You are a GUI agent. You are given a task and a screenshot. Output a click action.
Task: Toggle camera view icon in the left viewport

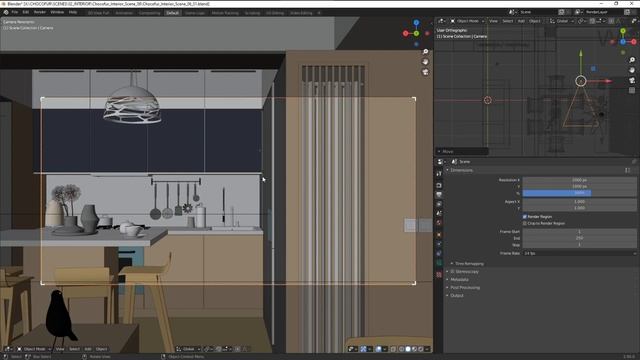425,72
